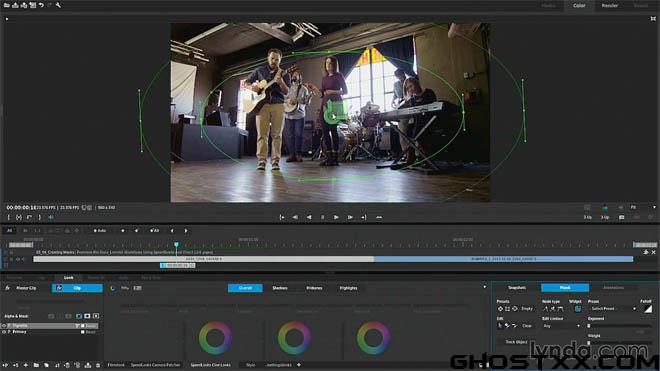Open the Mask tab
660x371 pixels.
(565, 288)
